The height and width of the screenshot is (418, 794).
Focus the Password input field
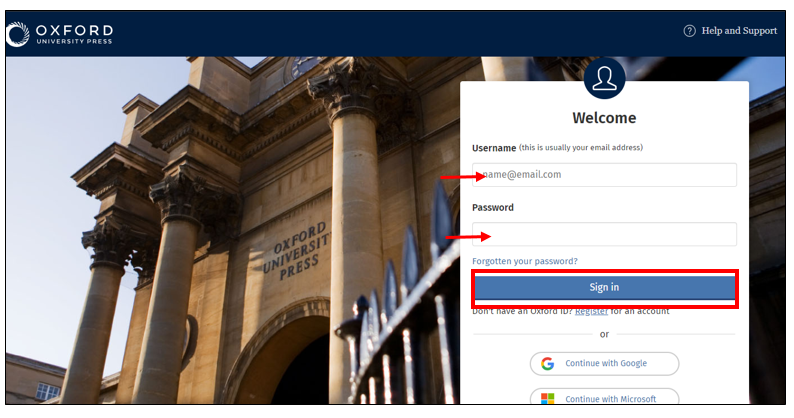click(x=604, y=234)
